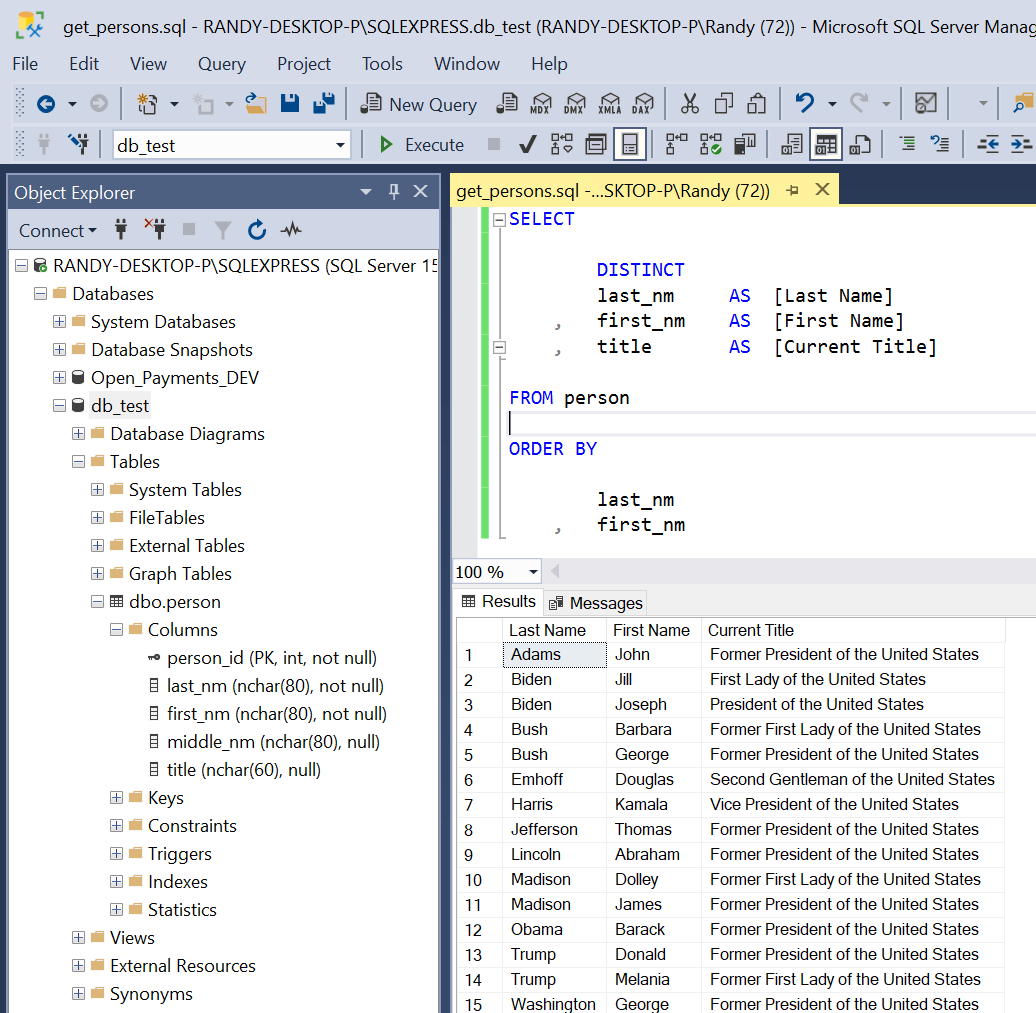This screenshot has width=1036, height=1013.
Task: Pin the get_persons.sql tab
Action: coord(793,190)
